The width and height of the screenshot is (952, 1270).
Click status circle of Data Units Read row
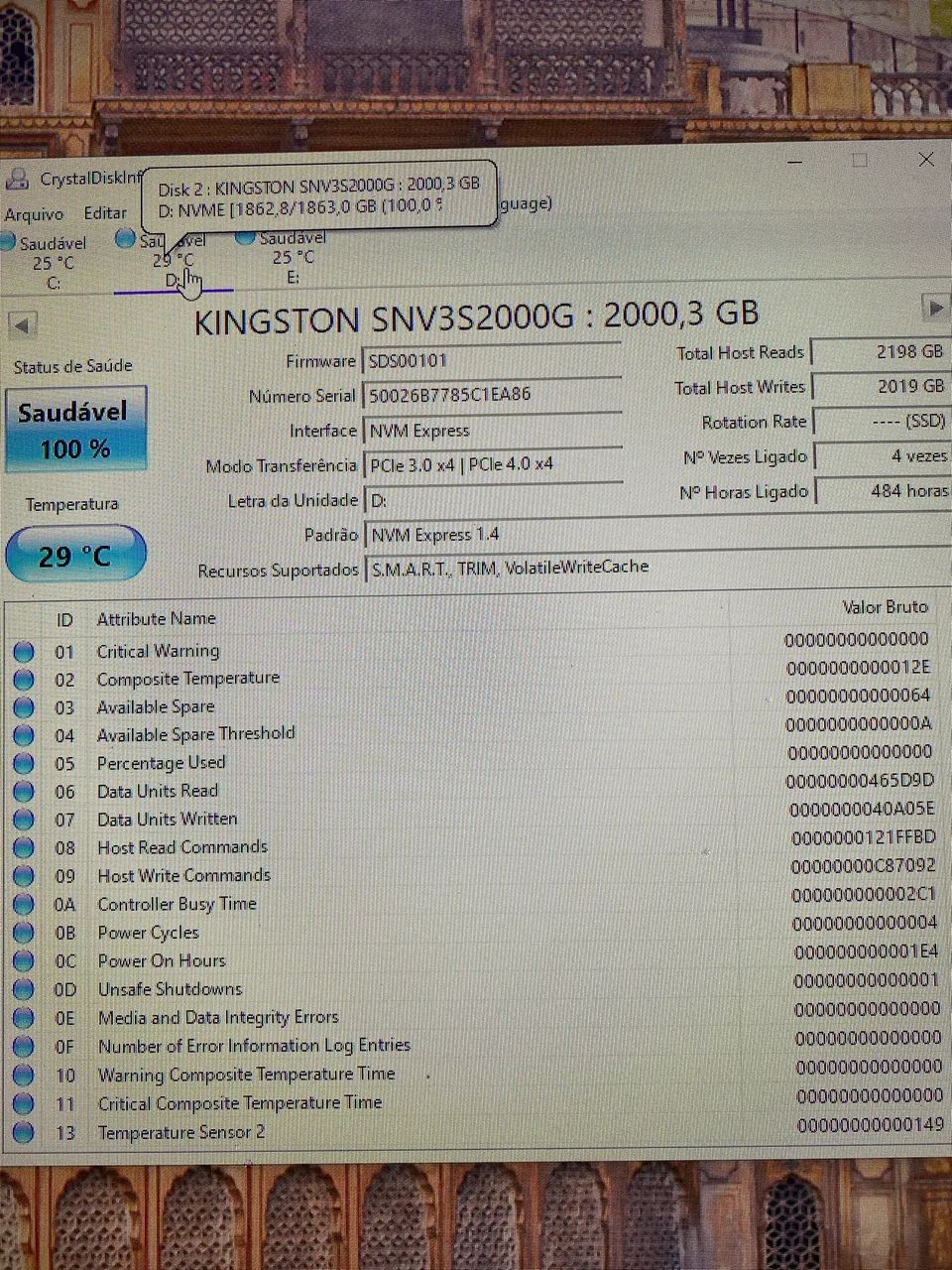pyautogui.click(x=24, y=792)
